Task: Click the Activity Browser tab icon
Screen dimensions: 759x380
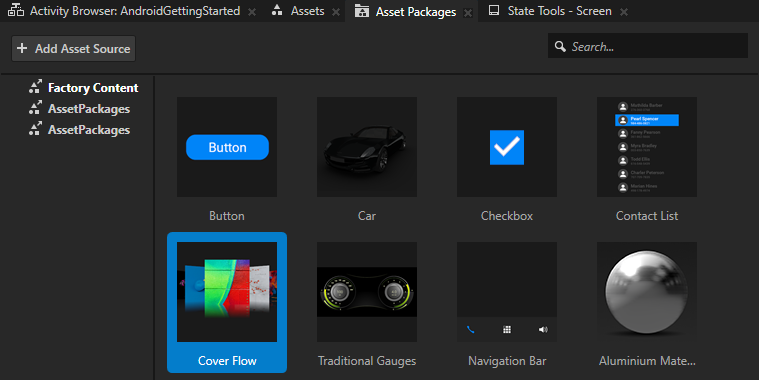Action: pyautogui.click(x=16, y=10)
